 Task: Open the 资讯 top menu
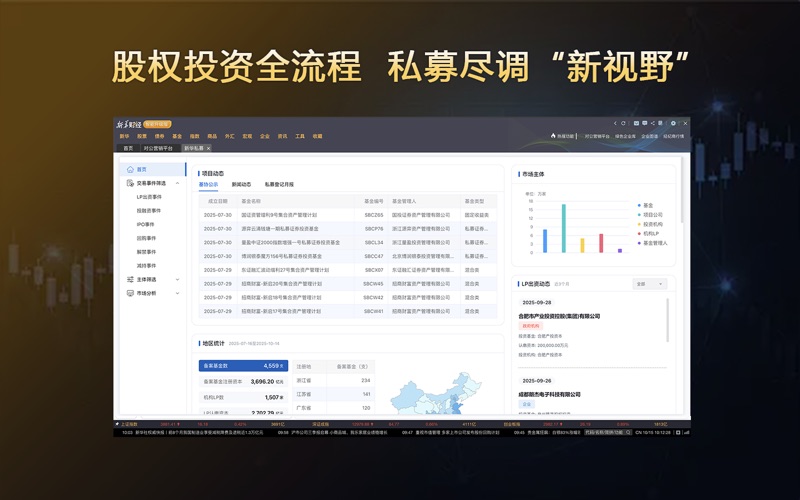282,136
